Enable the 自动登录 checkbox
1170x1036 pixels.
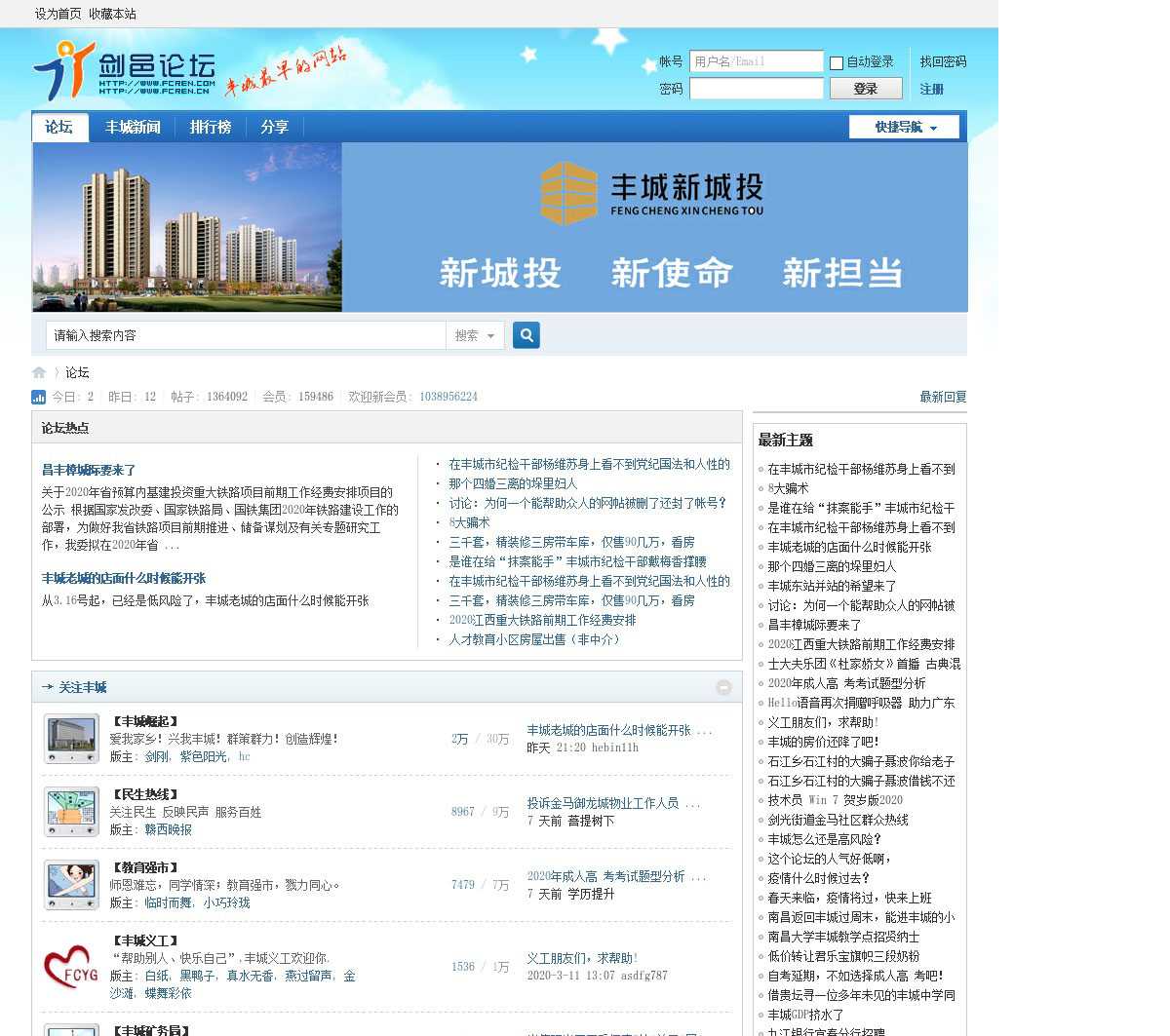pyautogui.click(x=837, y=63)
